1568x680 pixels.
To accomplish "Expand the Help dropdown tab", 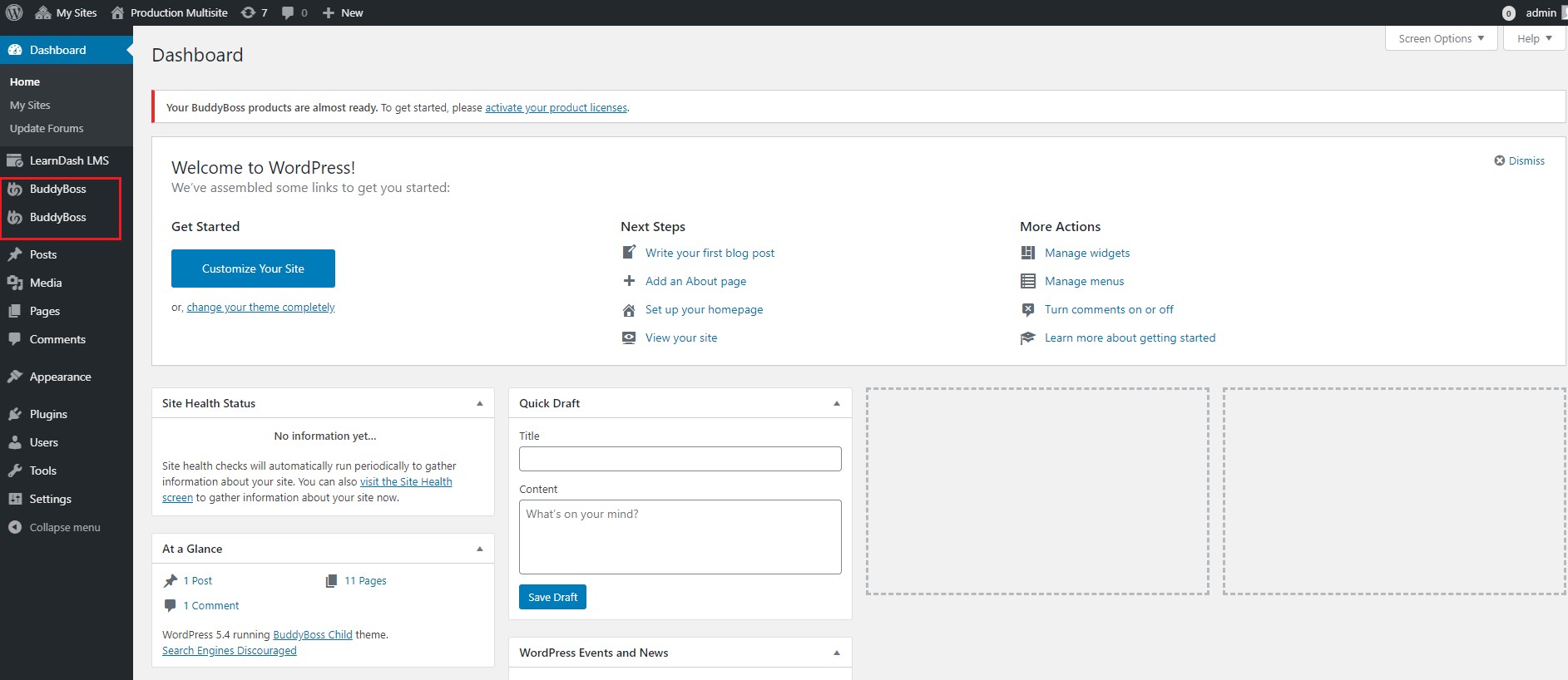I will [x=1534, y=38].
